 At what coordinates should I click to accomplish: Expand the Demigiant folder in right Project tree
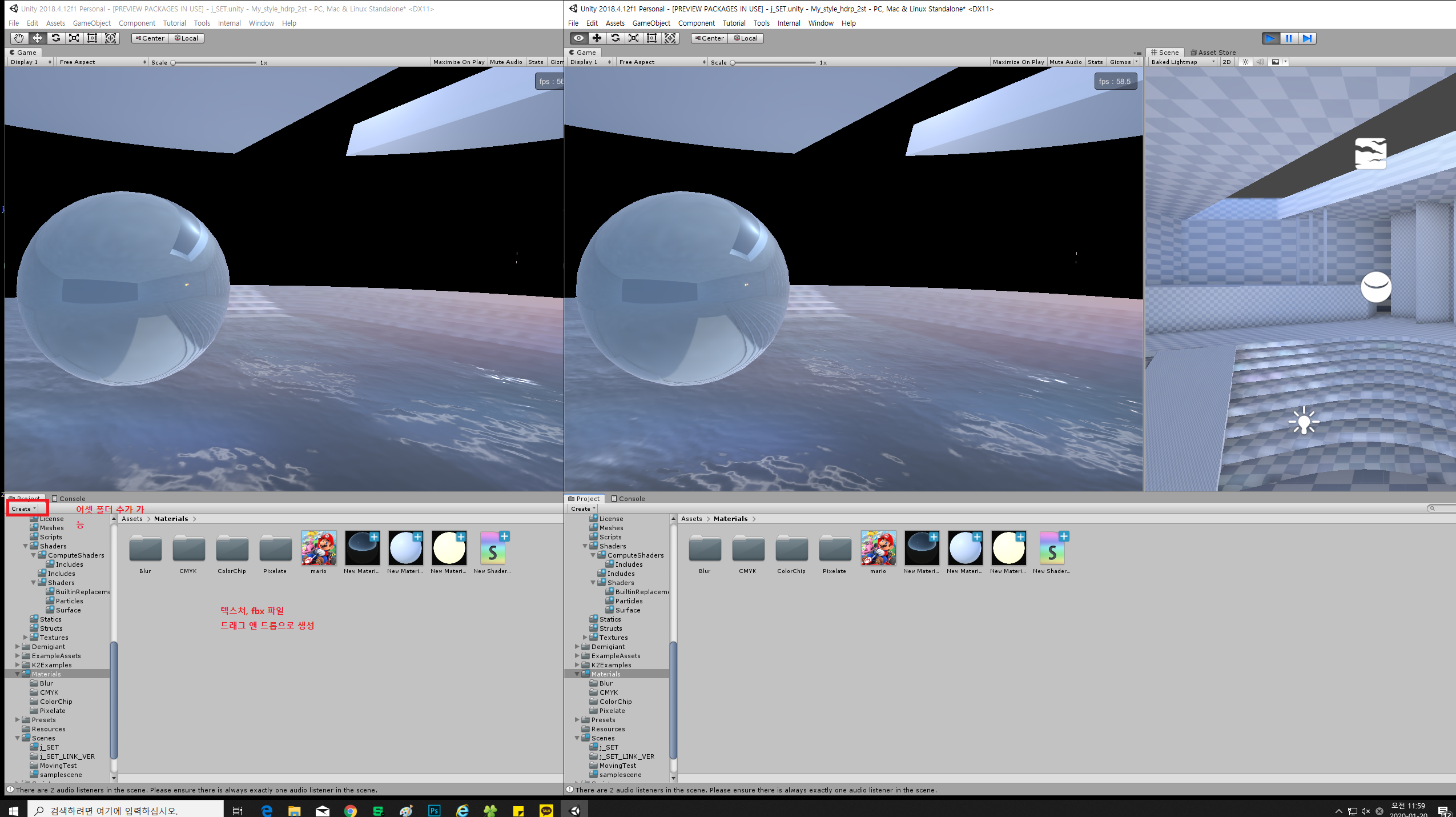tap(577, 647)
